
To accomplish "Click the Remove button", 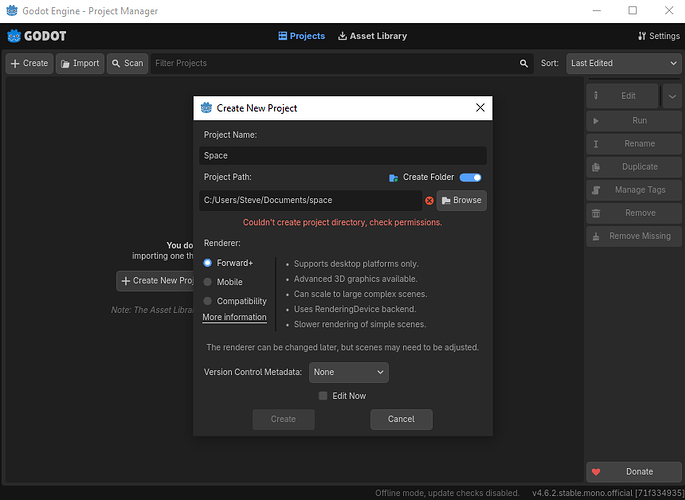I will pyautogui.click(x=634, y=213).
